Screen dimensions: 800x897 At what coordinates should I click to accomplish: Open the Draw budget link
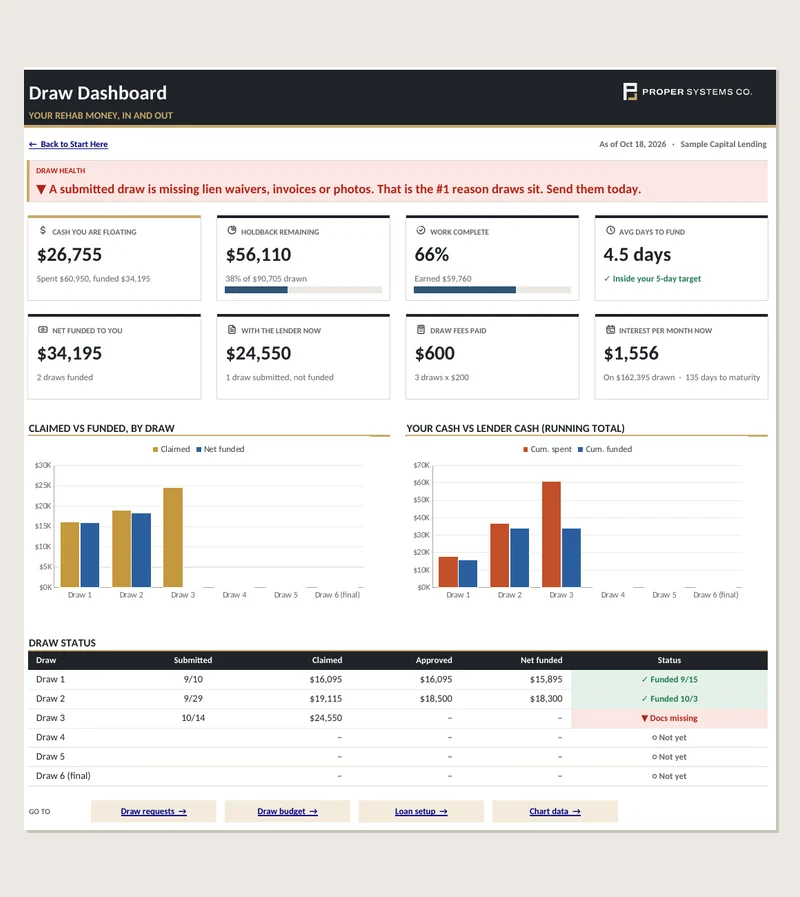(x=287, y=811)
